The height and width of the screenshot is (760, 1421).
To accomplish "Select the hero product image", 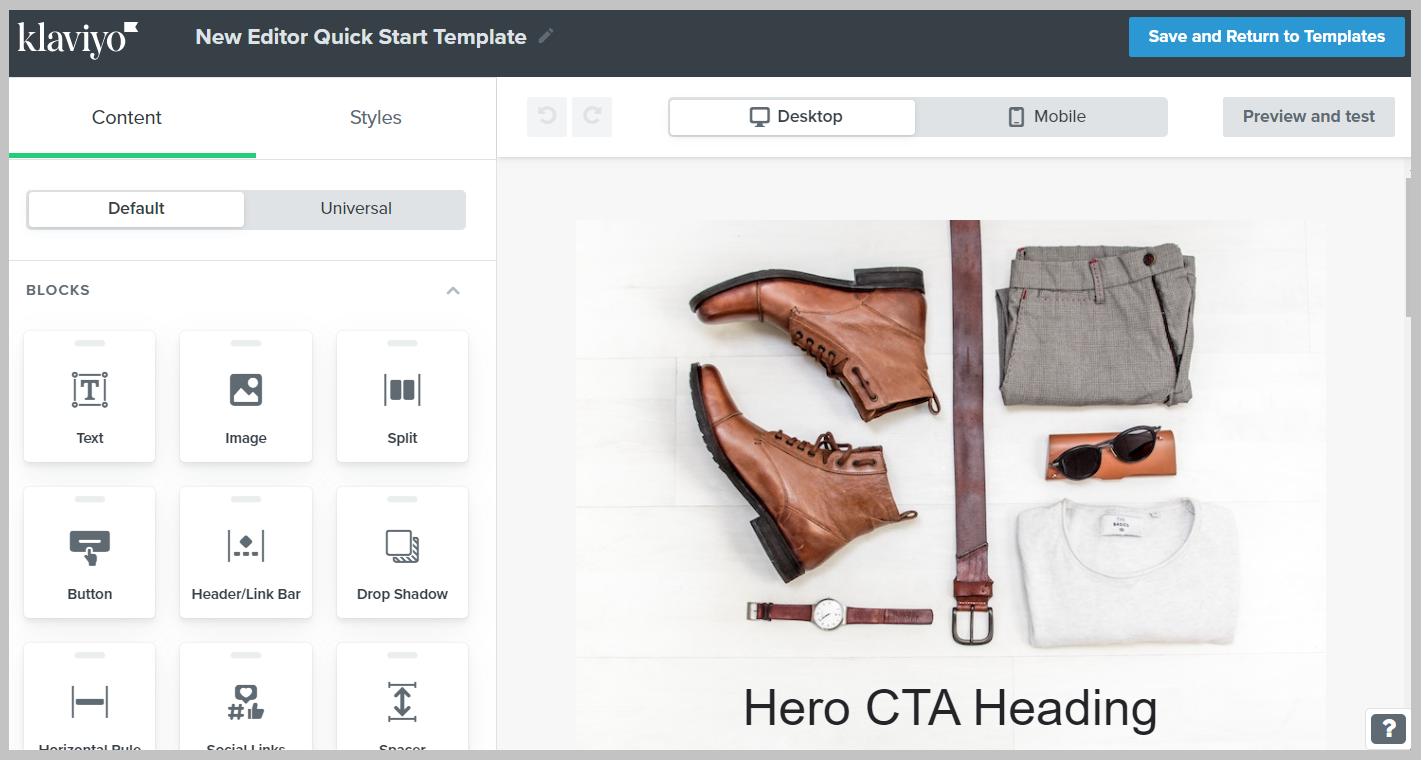I will click(950, 438).
